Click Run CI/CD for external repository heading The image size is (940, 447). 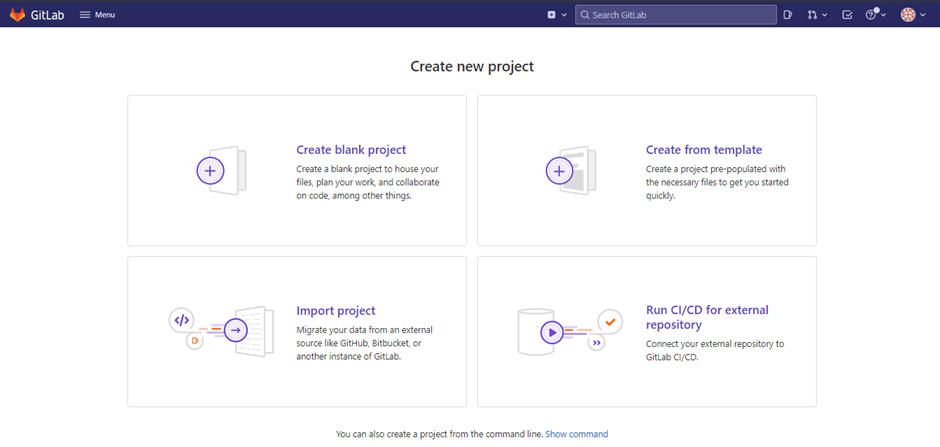707,318
